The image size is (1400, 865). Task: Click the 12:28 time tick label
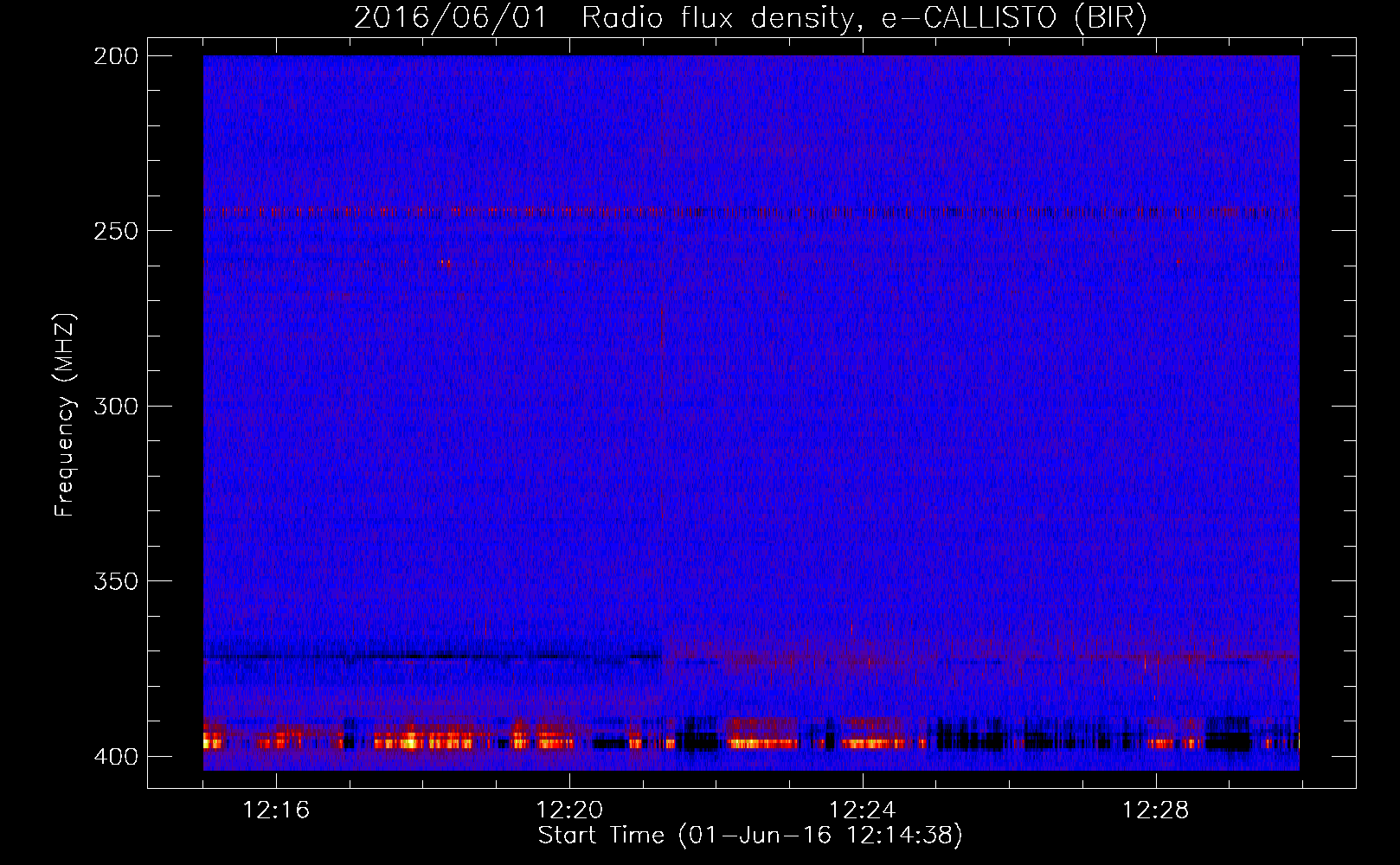[x=1156, y=811]
